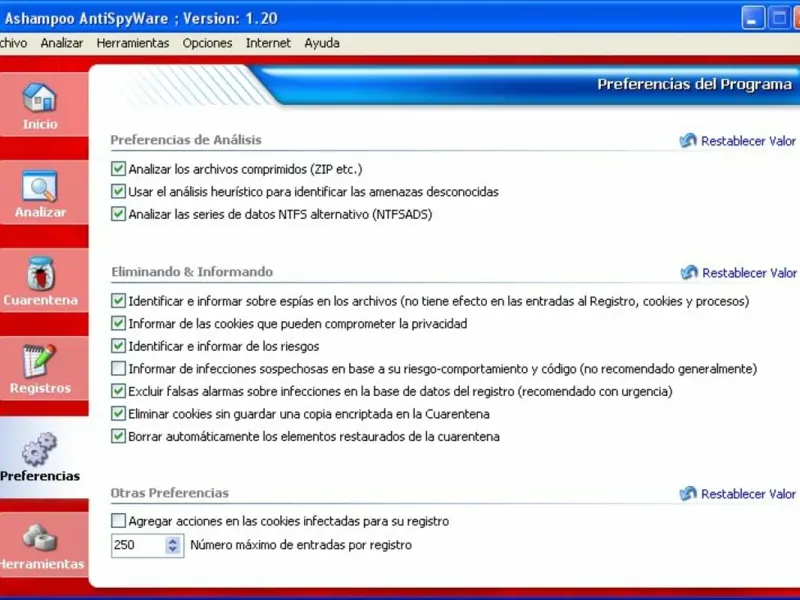This screenshot has width=800, height=600.
Task: Open the Herramientas menu
Action: point(133,43)
